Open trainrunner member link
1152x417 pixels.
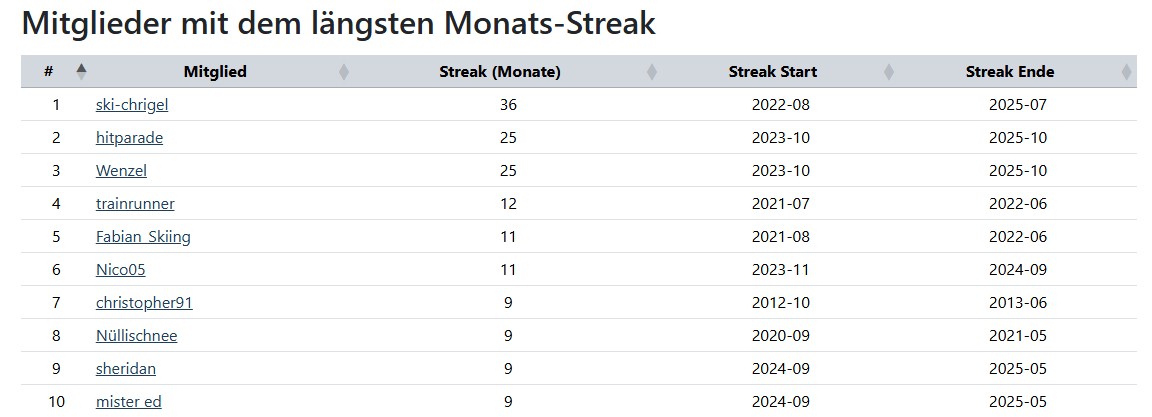pyautogui.click(x=135, y=203)
